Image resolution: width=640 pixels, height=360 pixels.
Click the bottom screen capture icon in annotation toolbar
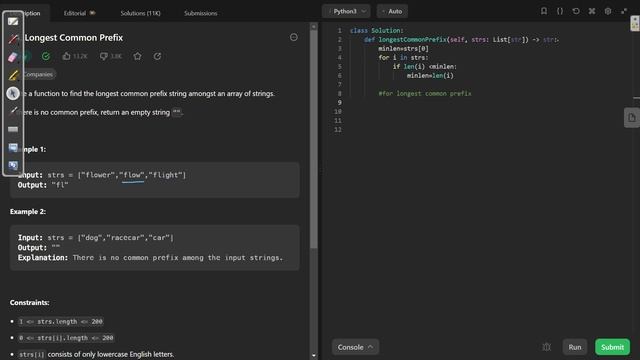click(x=13, y=165)
